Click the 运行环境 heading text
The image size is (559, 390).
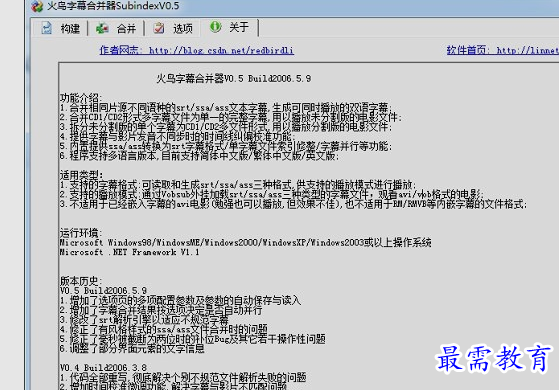point(81,233)
